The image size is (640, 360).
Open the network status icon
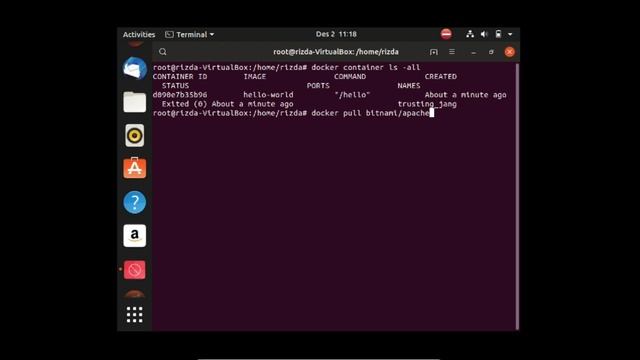coord(470,34)
